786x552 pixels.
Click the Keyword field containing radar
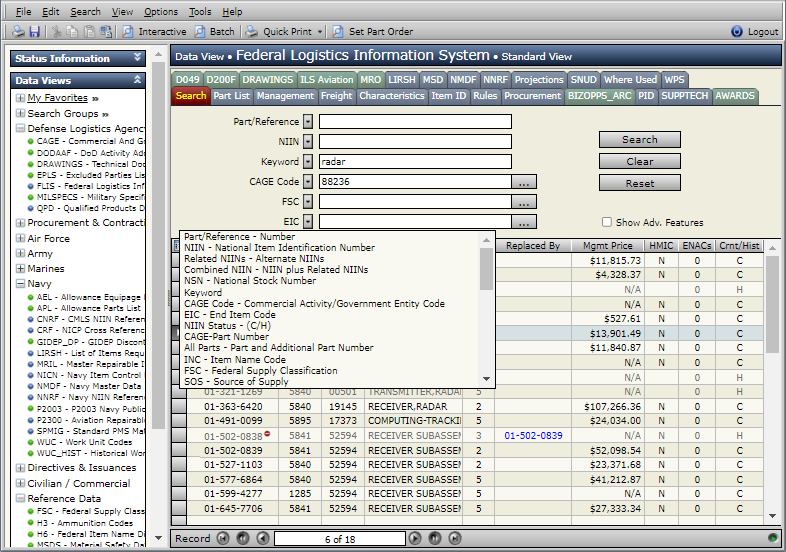(x=415, y=161)
